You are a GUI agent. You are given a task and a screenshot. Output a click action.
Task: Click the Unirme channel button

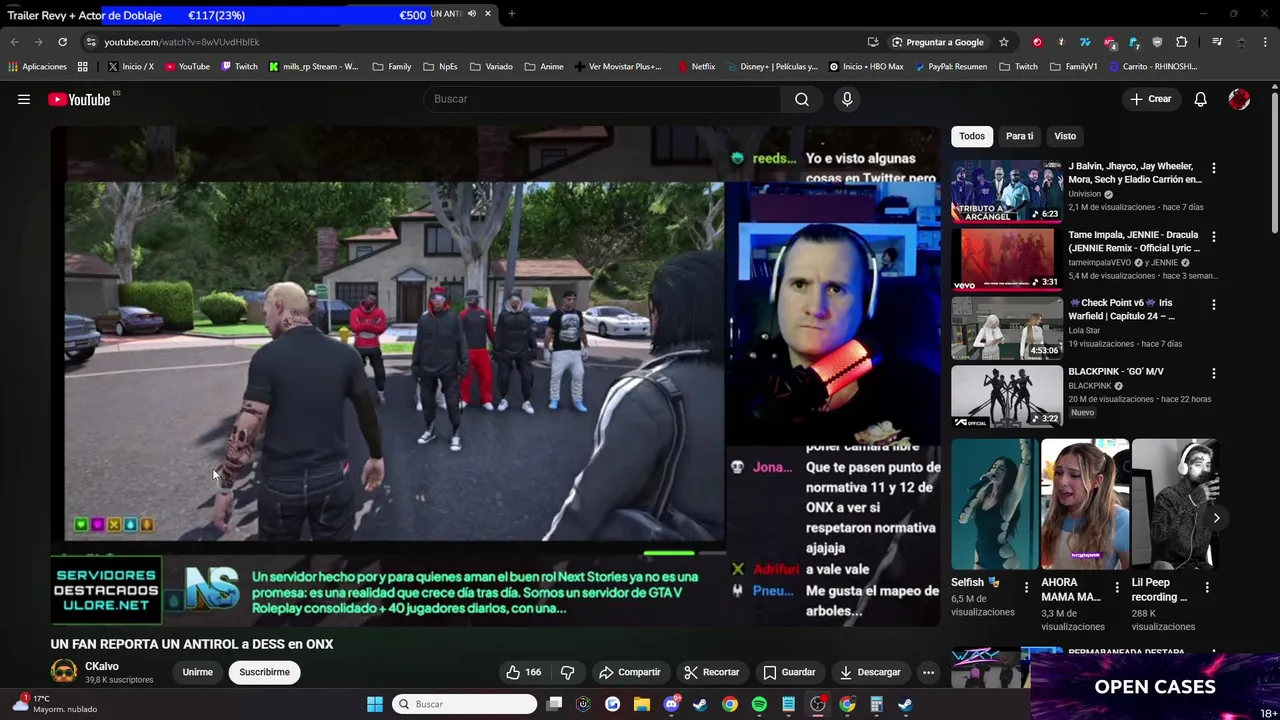(x=197, y=672)
